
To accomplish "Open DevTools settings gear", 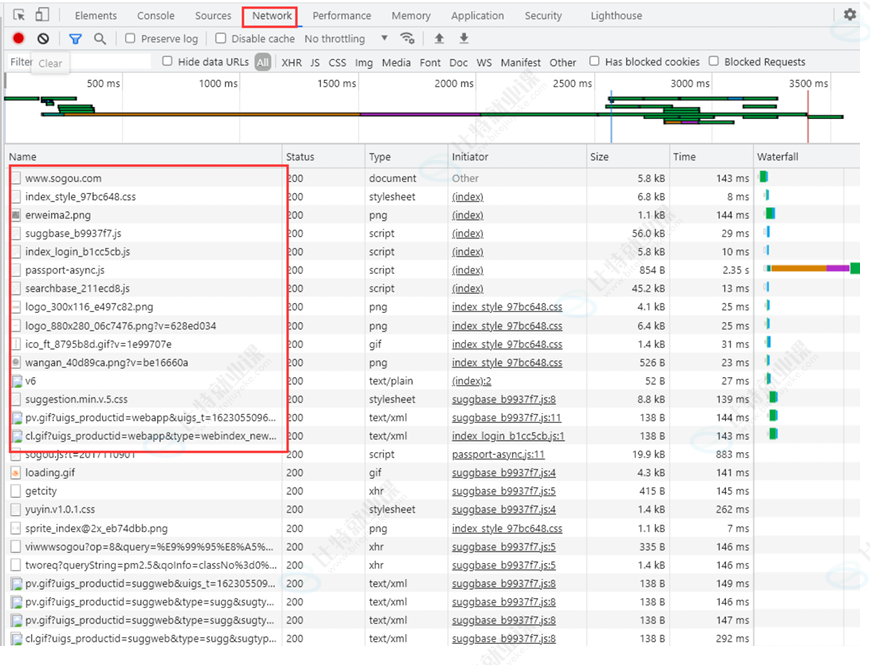I will click(849, 14).
